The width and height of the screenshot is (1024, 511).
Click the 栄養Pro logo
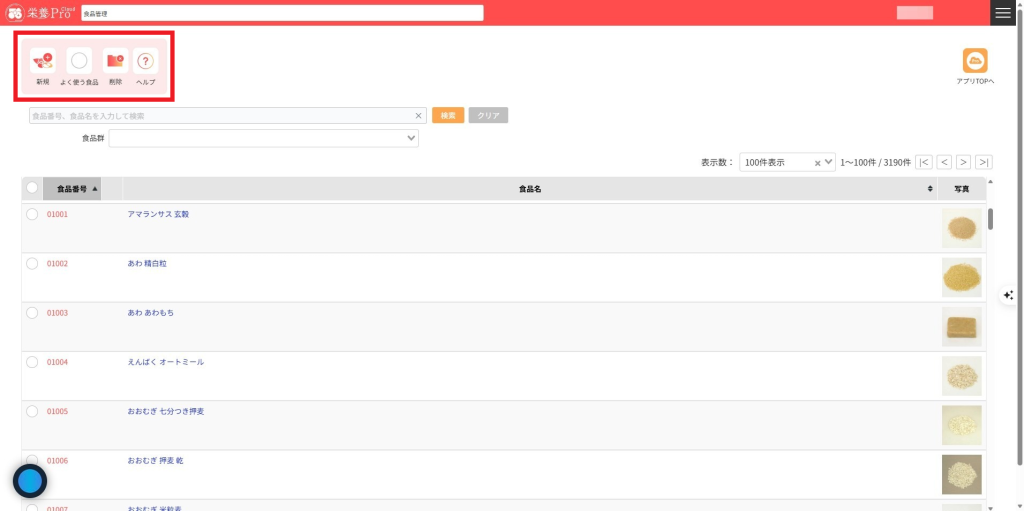click(x=40, y=13)
